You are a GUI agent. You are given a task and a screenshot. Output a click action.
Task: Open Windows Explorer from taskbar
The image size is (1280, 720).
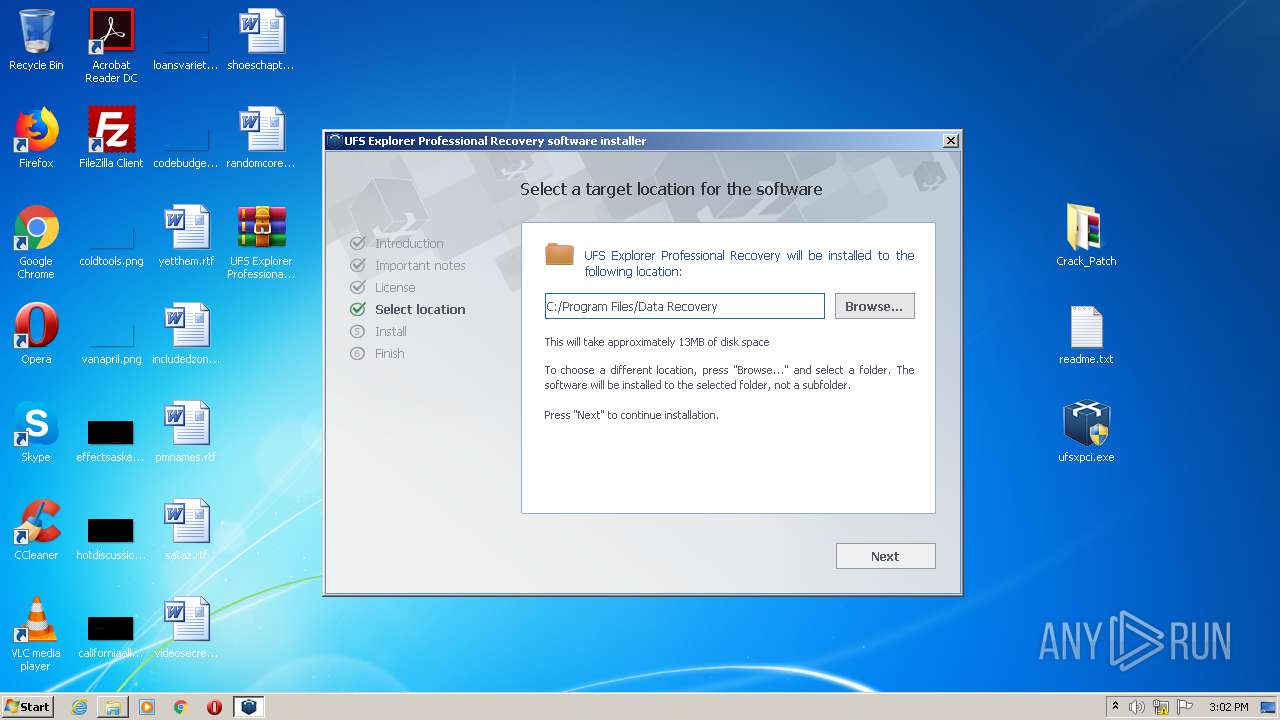point(113,707)
